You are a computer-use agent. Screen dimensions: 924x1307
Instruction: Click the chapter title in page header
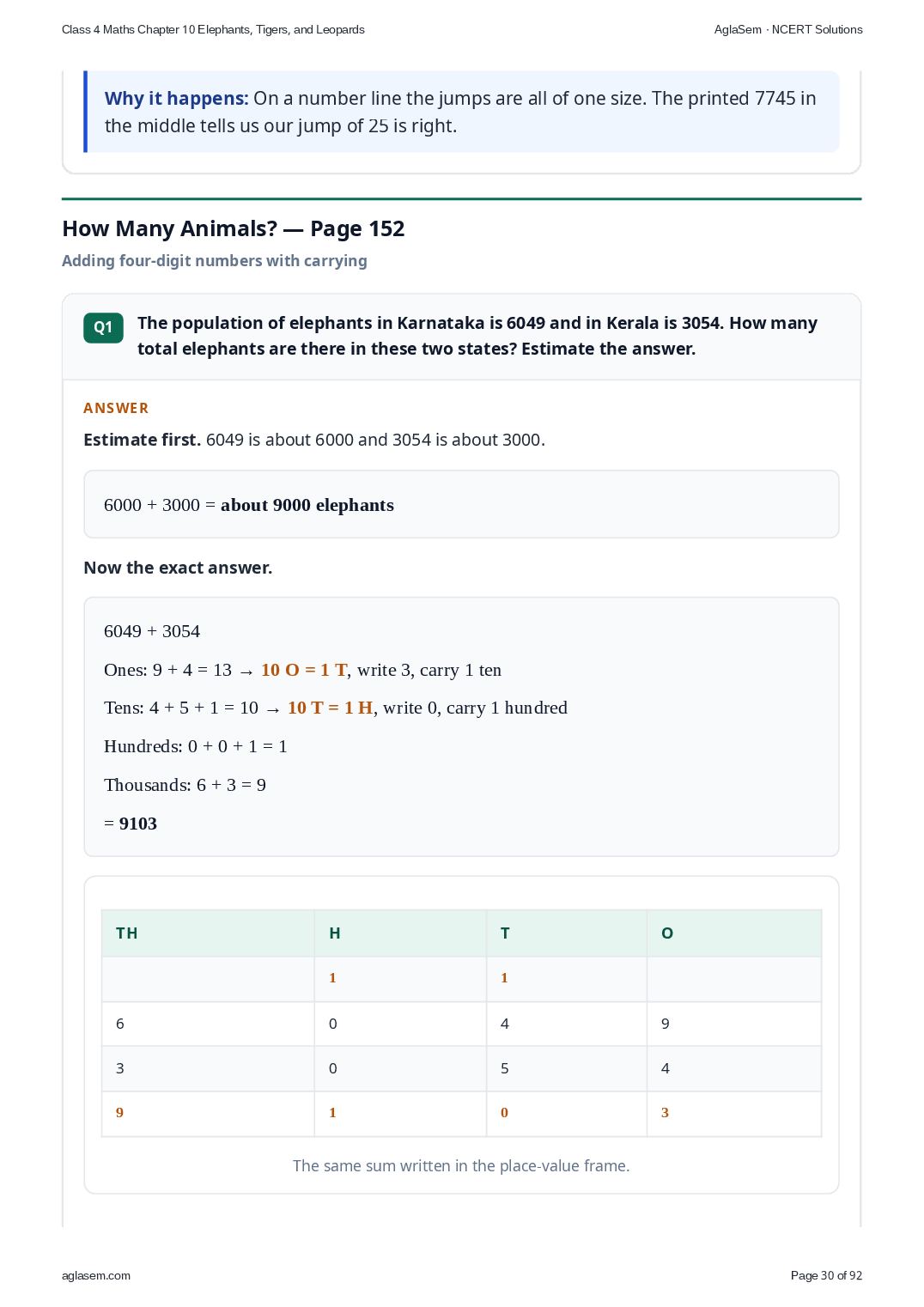click(213, 29)
